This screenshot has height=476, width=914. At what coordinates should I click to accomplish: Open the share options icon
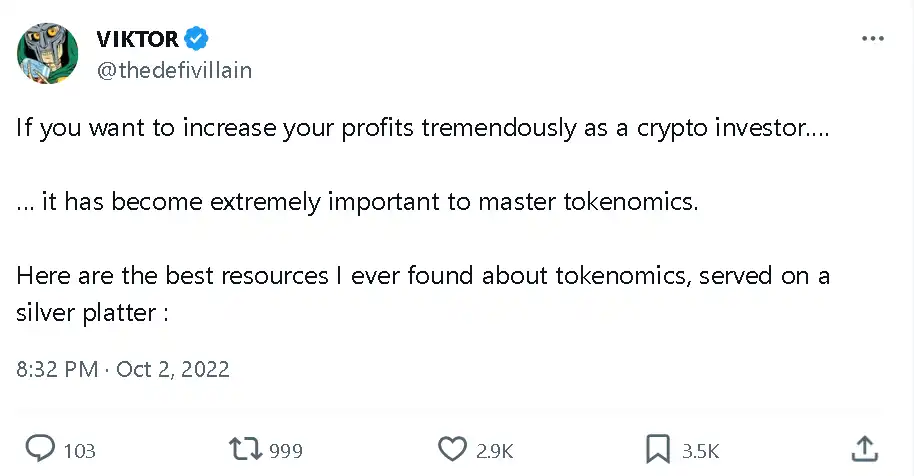(866, 450)
